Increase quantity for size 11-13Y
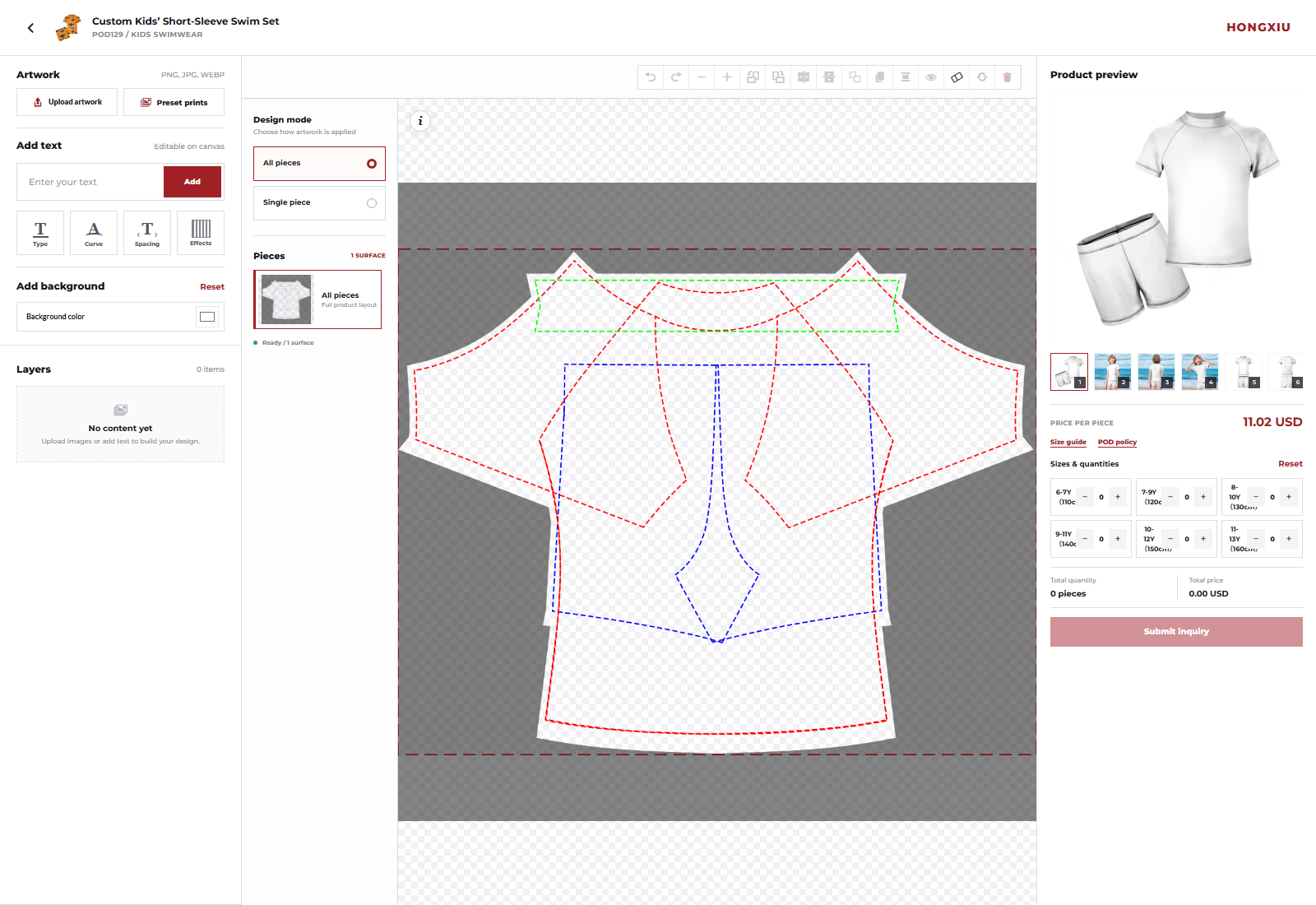The image size is (1316, 905). [1289, 539]
